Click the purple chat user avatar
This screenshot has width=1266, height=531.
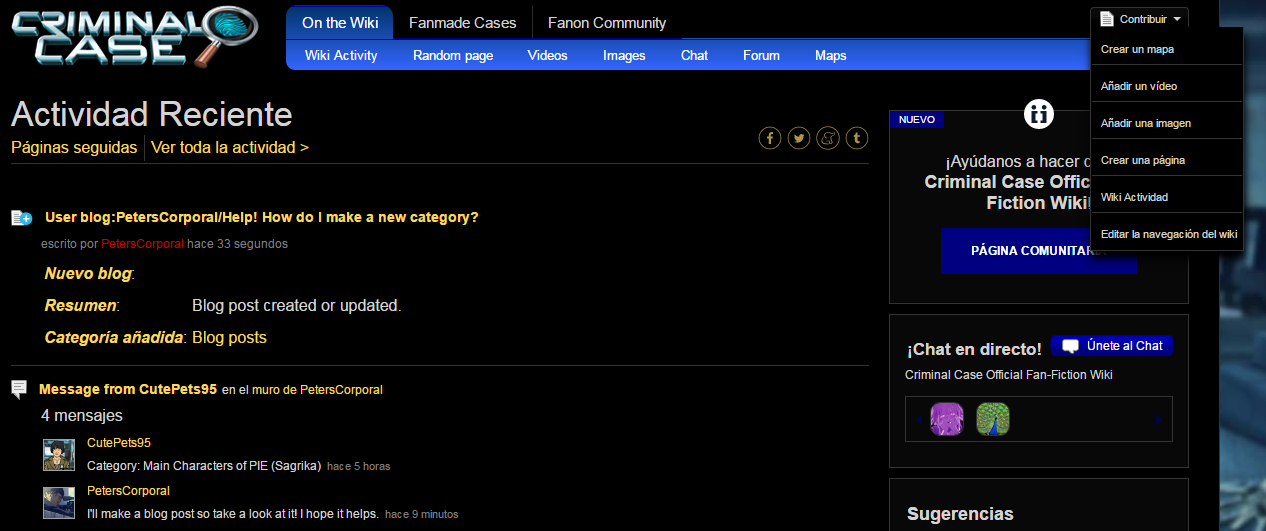946,419
